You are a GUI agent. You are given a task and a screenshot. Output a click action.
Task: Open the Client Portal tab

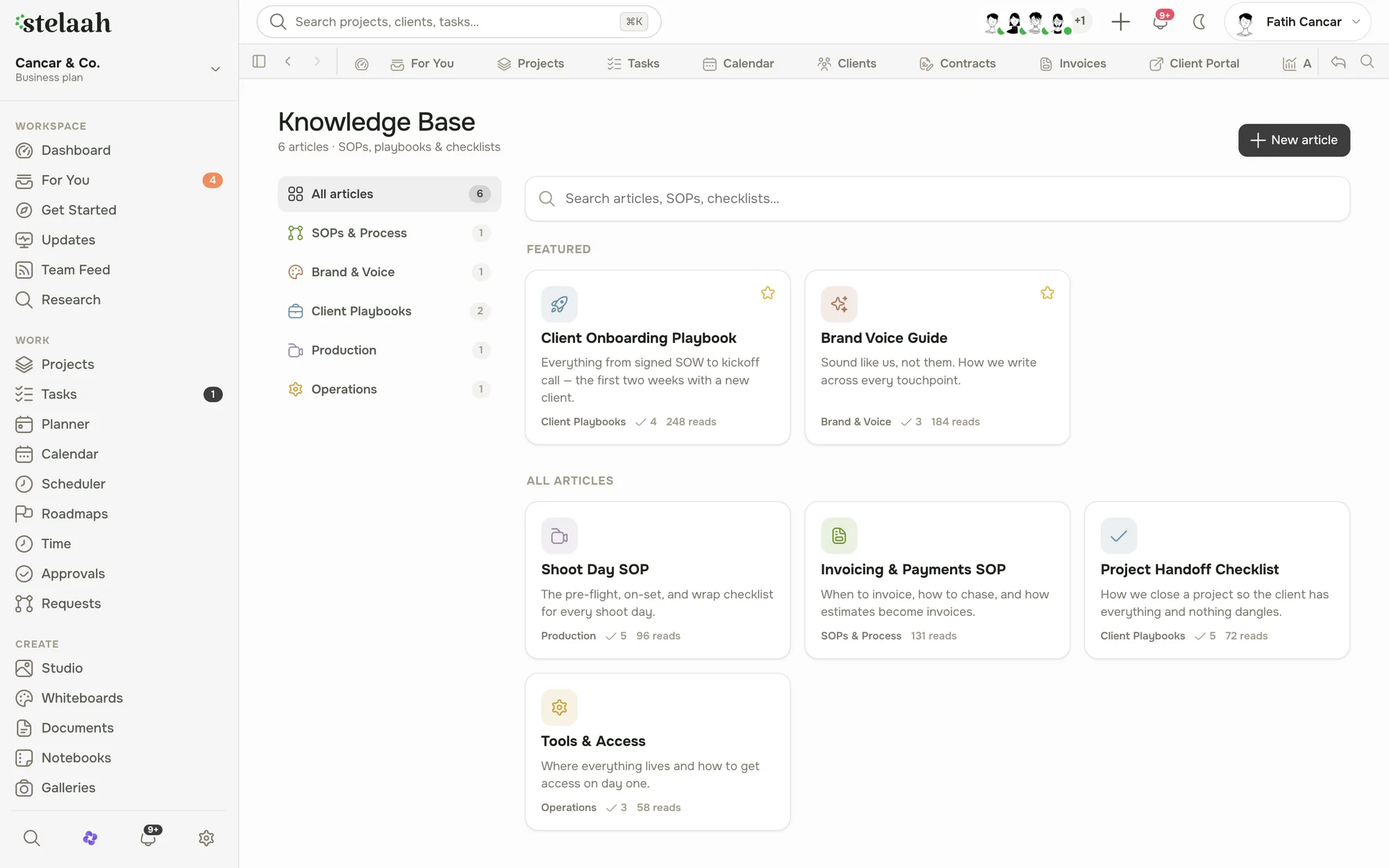pos(1195,64)
